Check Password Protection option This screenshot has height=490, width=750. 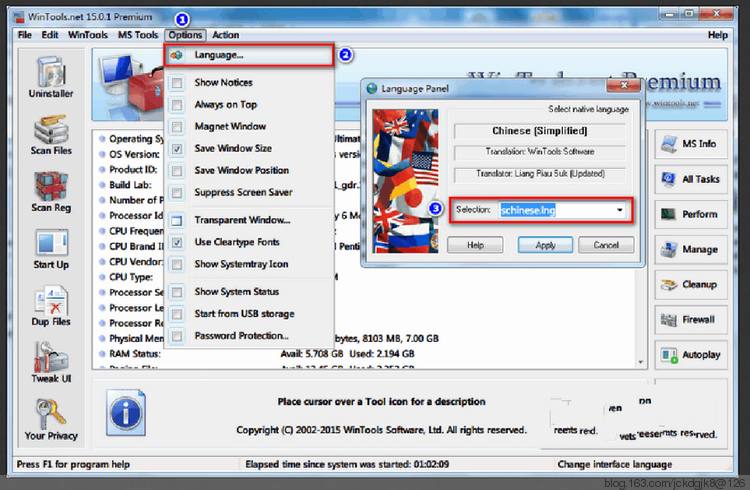(176, 336)
